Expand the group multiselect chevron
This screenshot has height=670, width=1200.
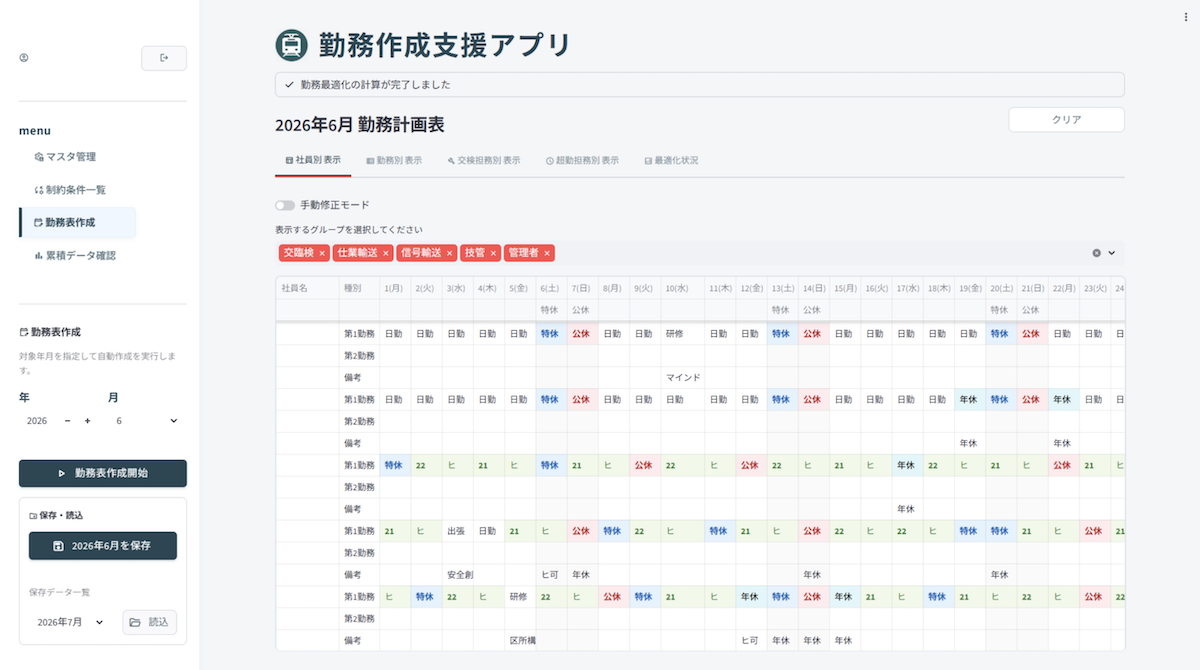pyautogui.click(x=1111, y=253)
